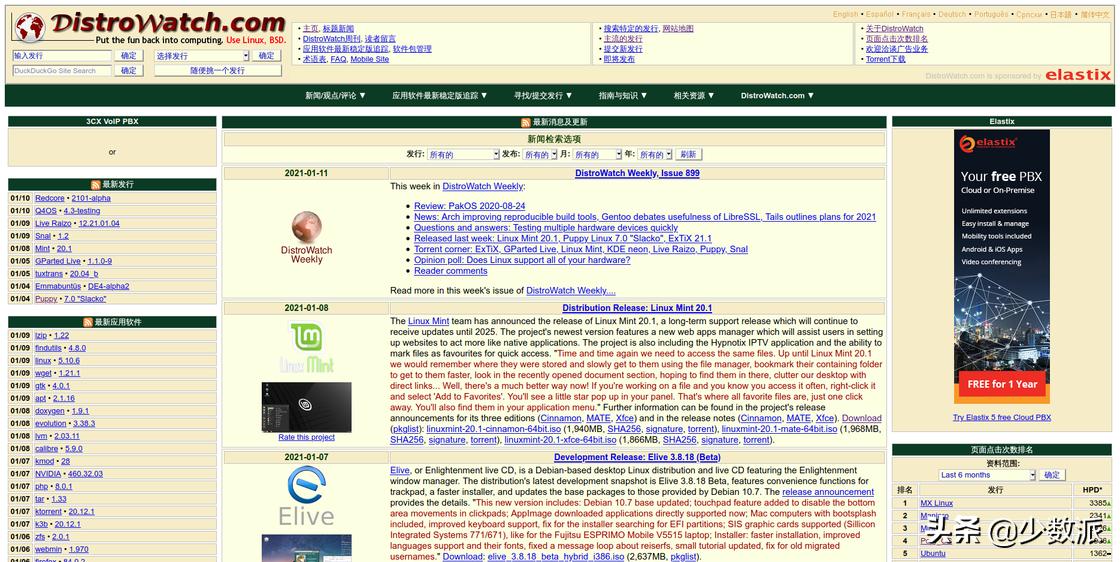Open the GParted Live entry in 最新发行

tap(58, 261)
